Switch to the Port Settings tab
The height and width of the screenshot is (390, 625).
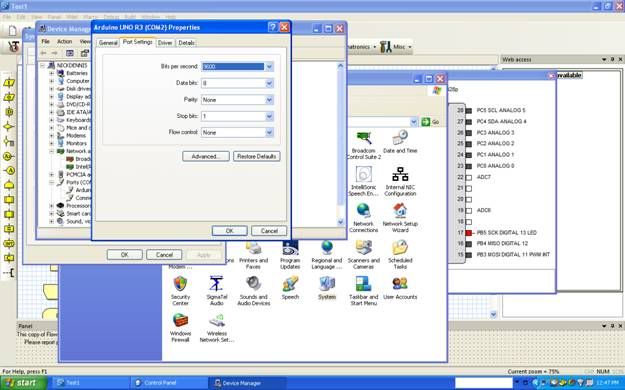point(138,42)
